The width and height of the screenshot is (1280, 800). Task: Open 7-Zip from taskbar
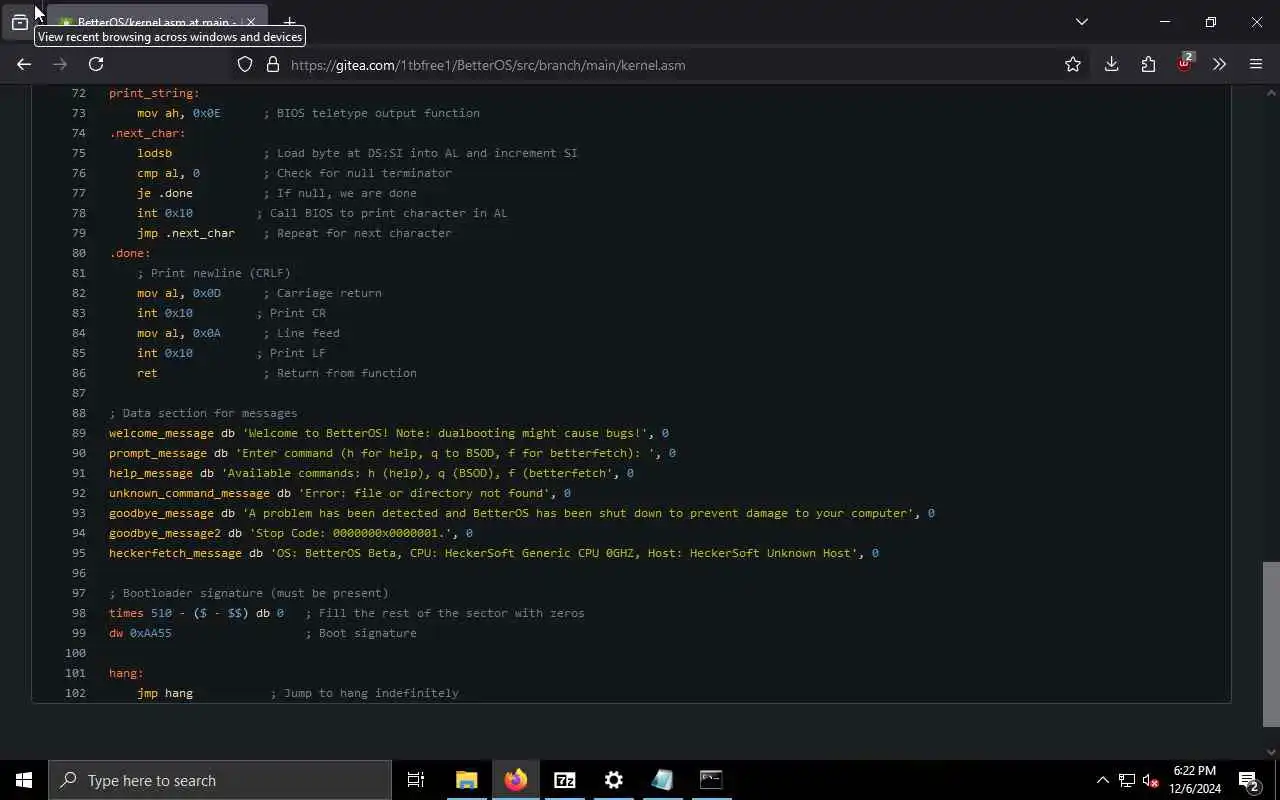pyautogui.click(x=564, y=780)
